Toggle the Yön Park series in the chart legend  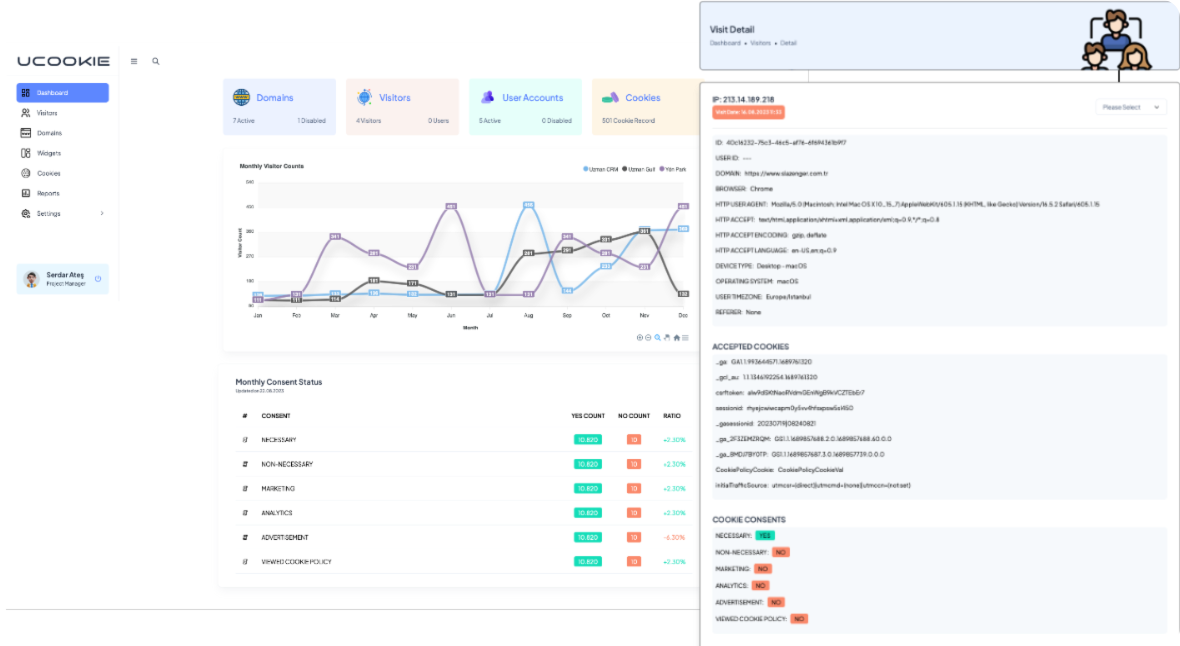tap(675, 169)
